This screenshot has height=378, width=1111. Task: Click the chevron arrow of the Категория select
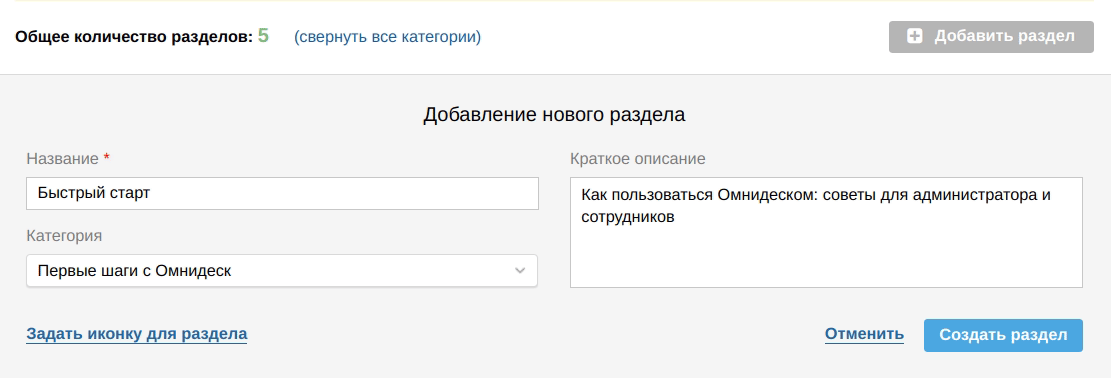point(520,271)
